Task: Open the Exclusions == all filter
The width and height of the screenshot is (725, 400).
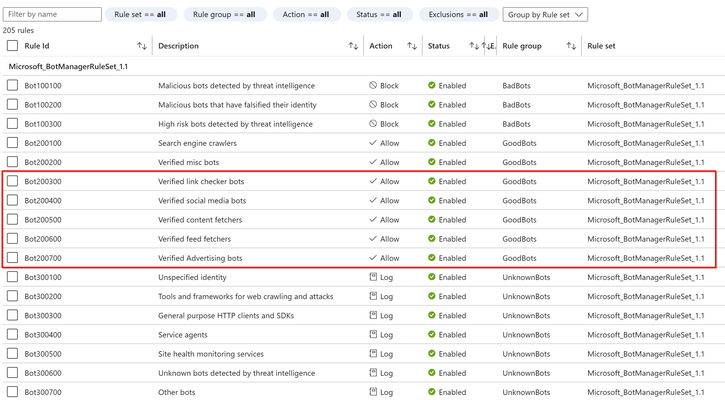Action: (x=458, y=14)
